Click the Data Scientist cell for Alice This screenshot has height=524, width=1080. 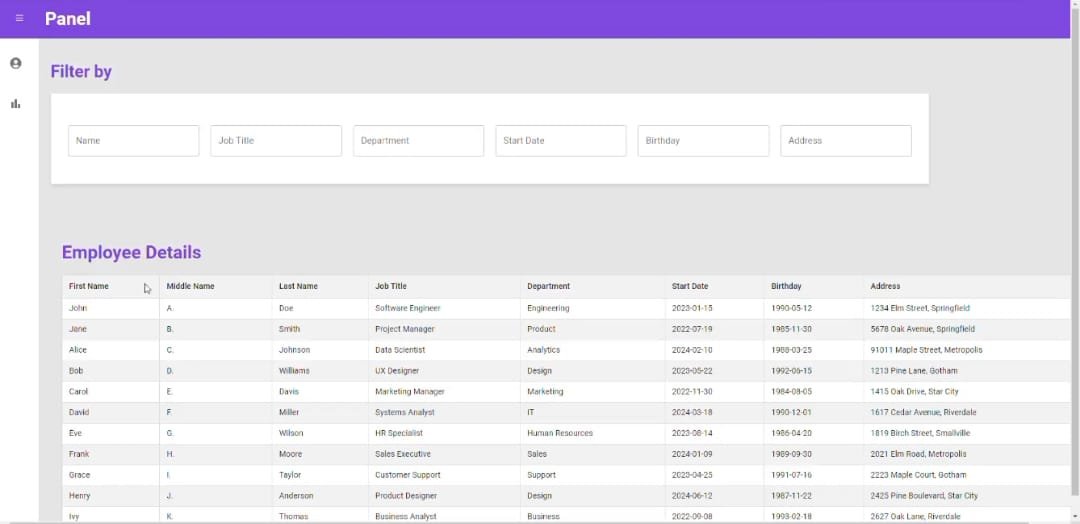[400, 350]
